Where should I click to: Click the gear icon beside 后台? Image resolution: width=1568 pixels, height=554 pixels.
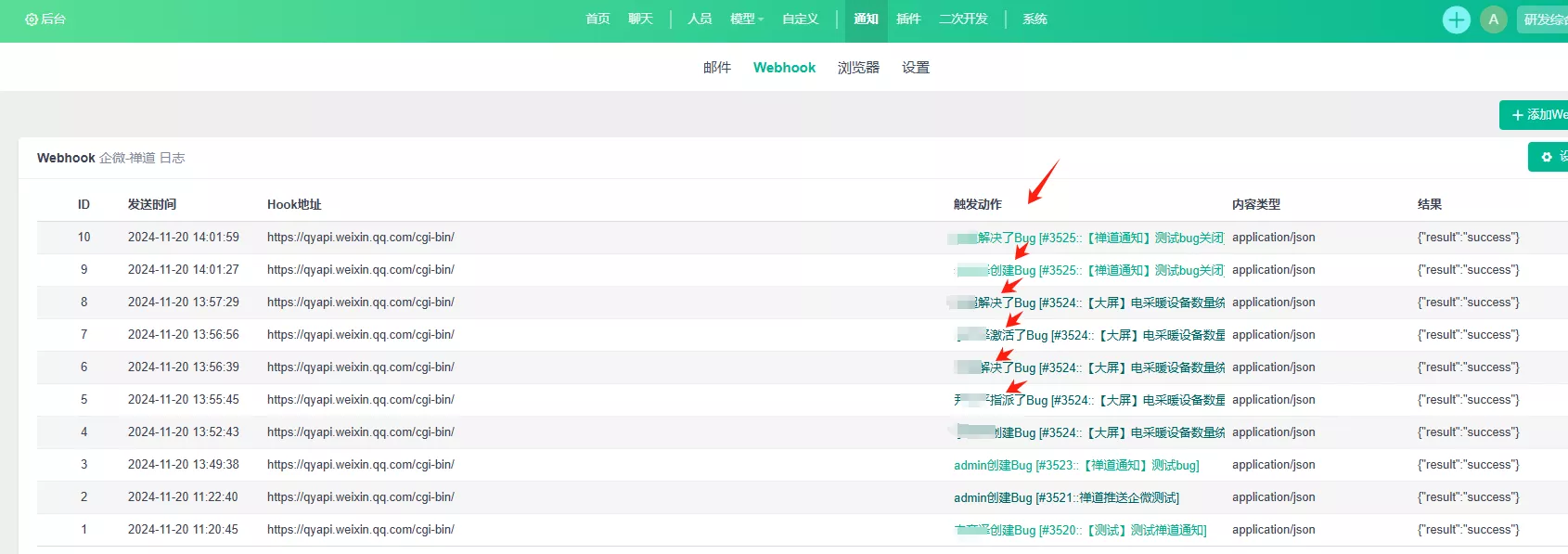click(x=32, y=19)
